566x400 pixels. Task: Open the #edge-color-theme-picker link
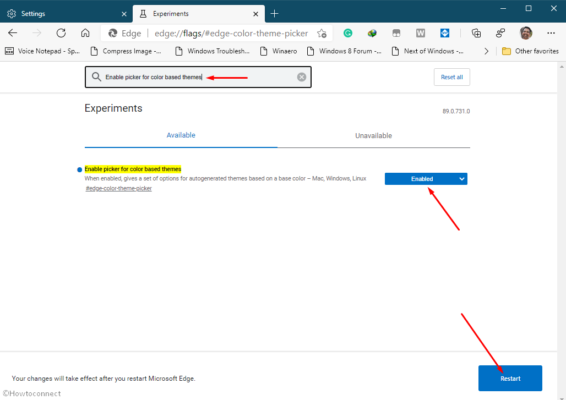tap(118, 188)
